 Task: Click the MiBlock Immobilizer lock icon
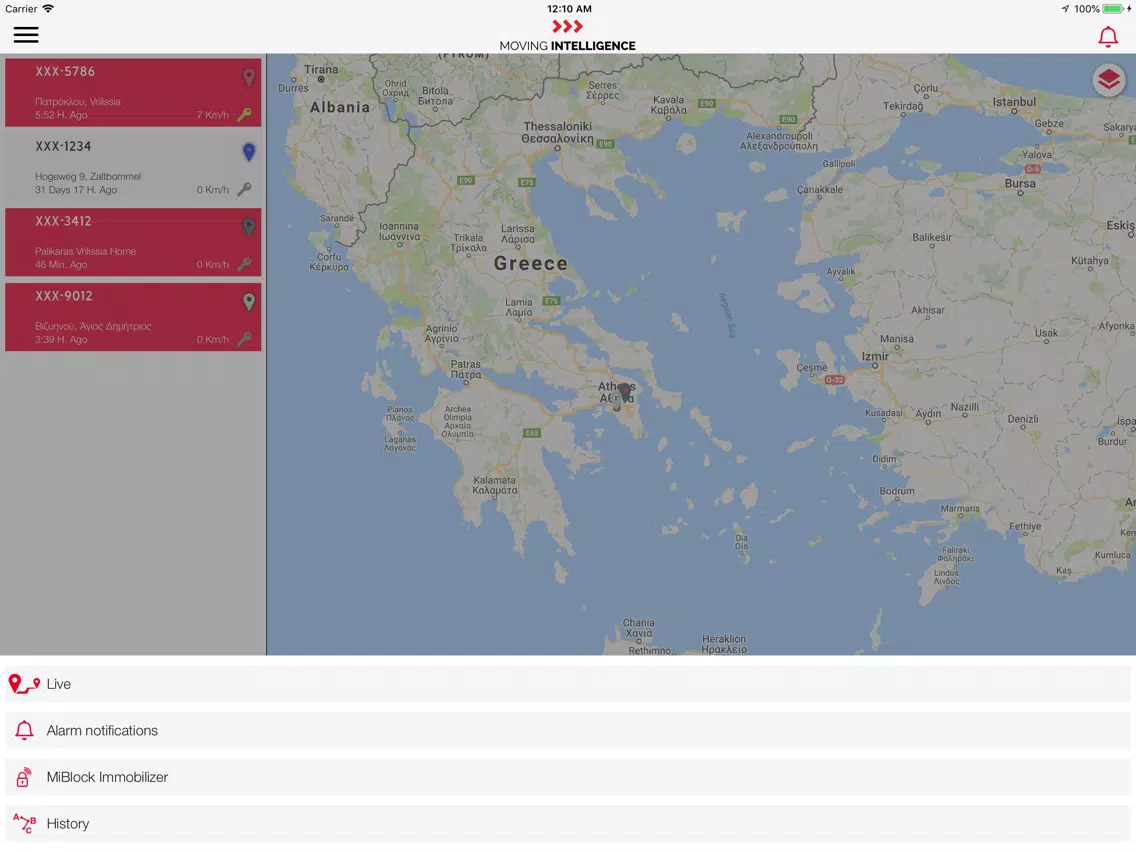tap(24, 777)
